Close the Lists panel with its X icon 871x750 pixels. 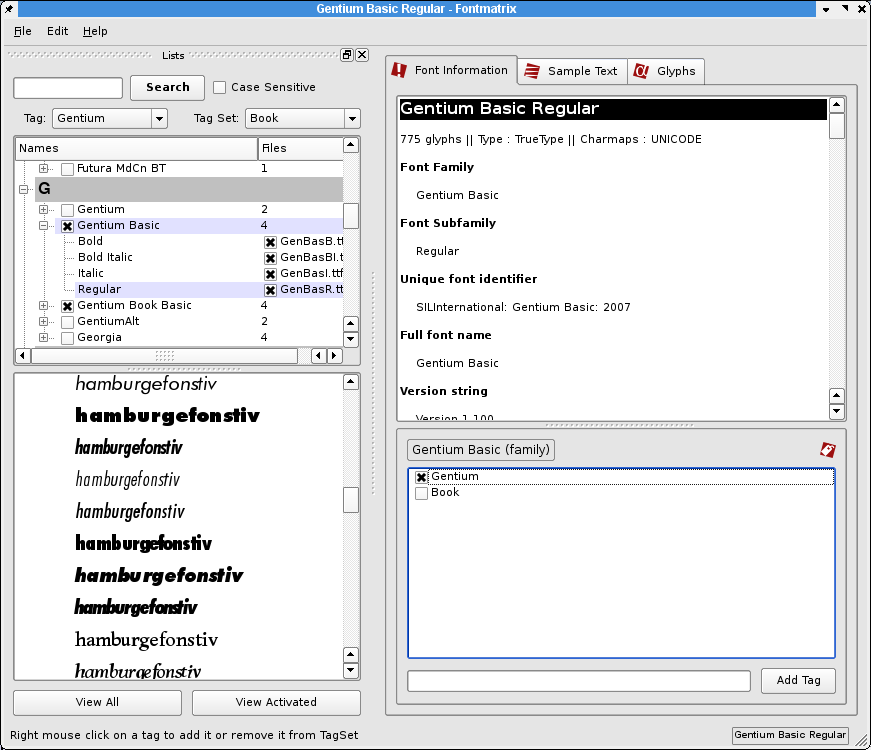tap(361, 55)
